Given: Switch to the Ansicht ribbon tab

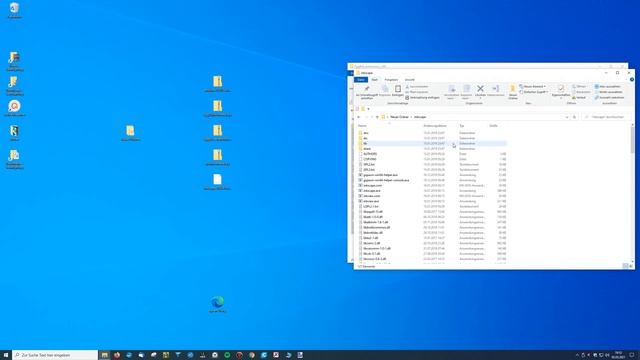Looking at the screenshot, I should (x=410, y=80).
